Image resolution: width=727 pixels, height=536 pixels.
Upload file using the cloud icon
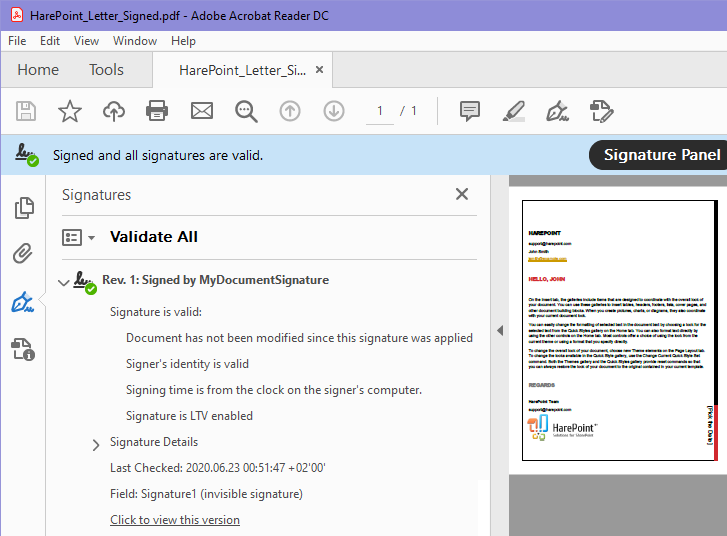[114, 111]
